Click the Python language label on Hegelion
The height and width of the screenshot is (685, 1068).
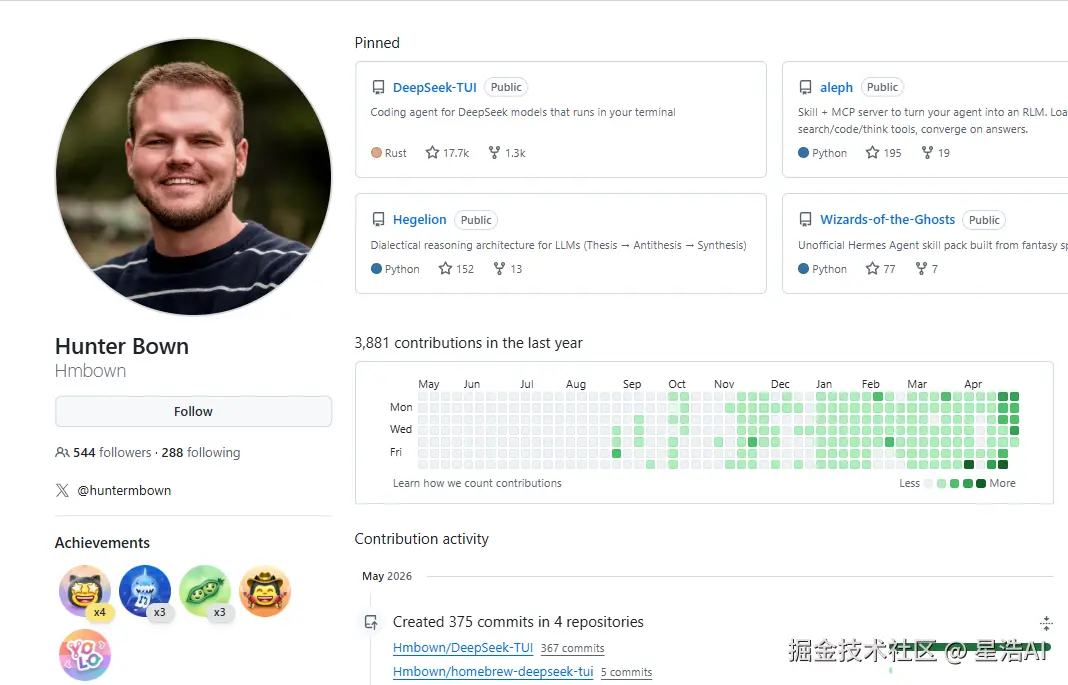pyautogui.click(x=395, y=269)
